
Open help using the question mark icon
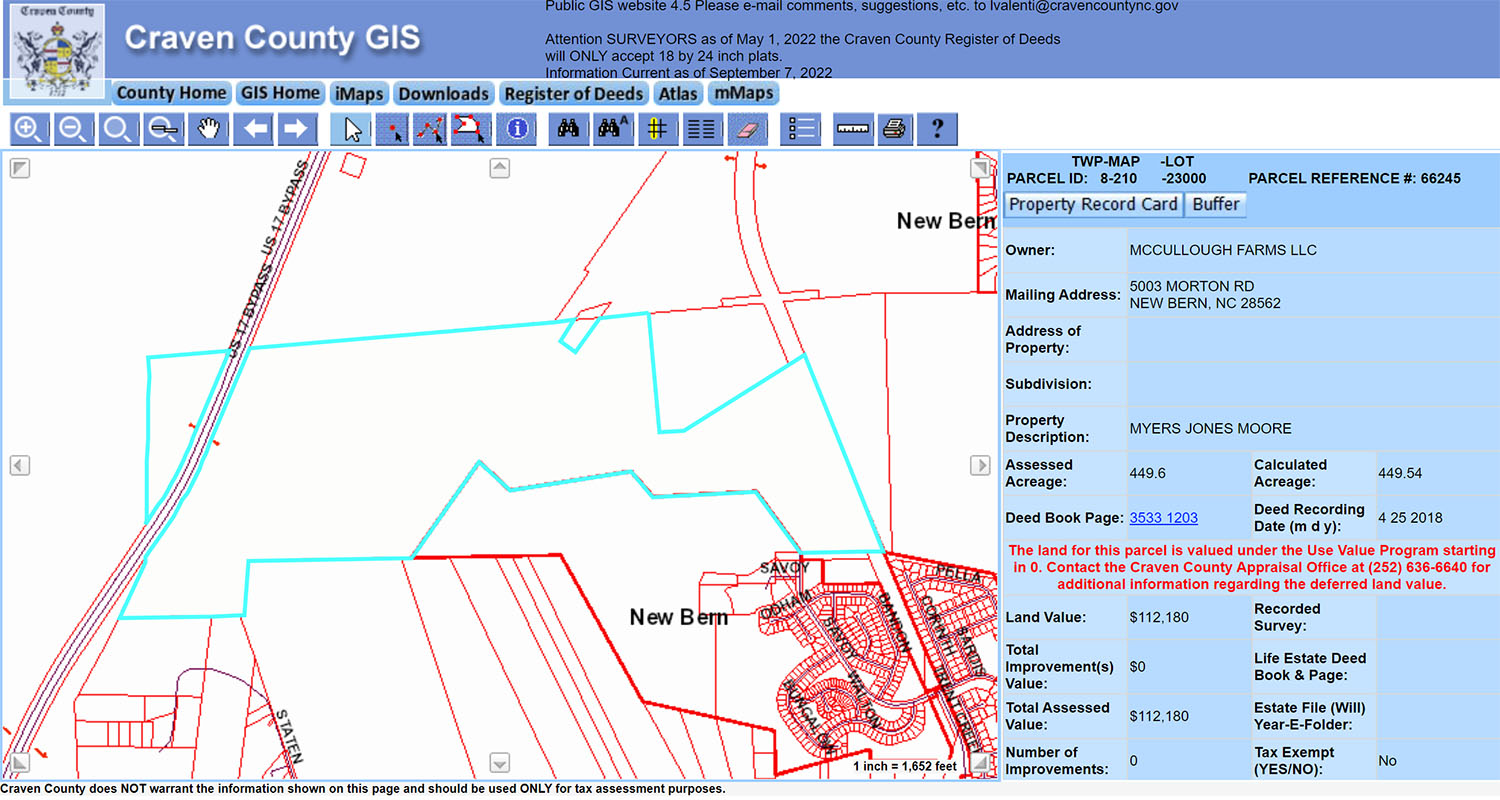point(936,129)
